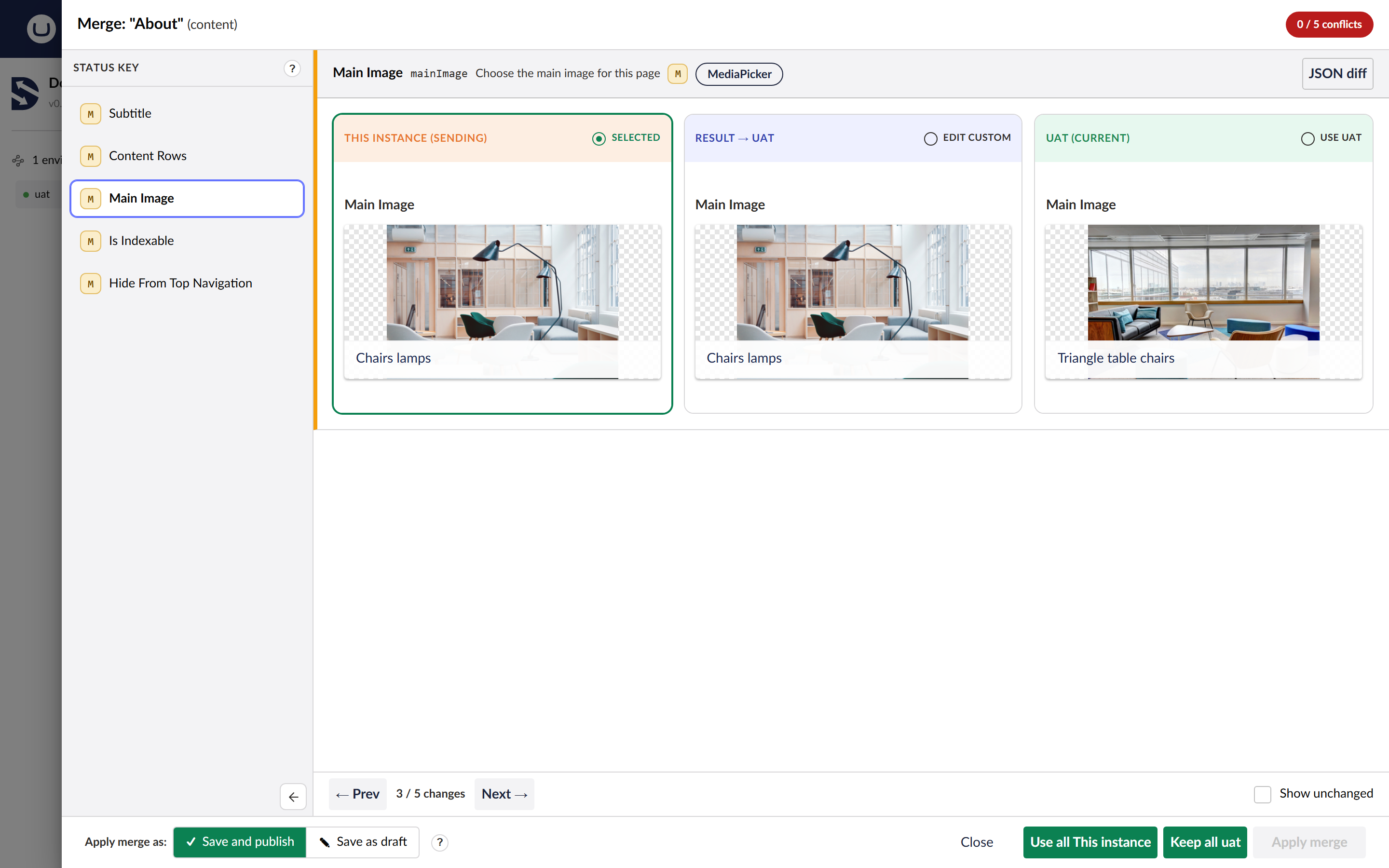1389x868 pixels.
Task: Open help icon next to Save as draft
Action: click(x=440, y=842)
